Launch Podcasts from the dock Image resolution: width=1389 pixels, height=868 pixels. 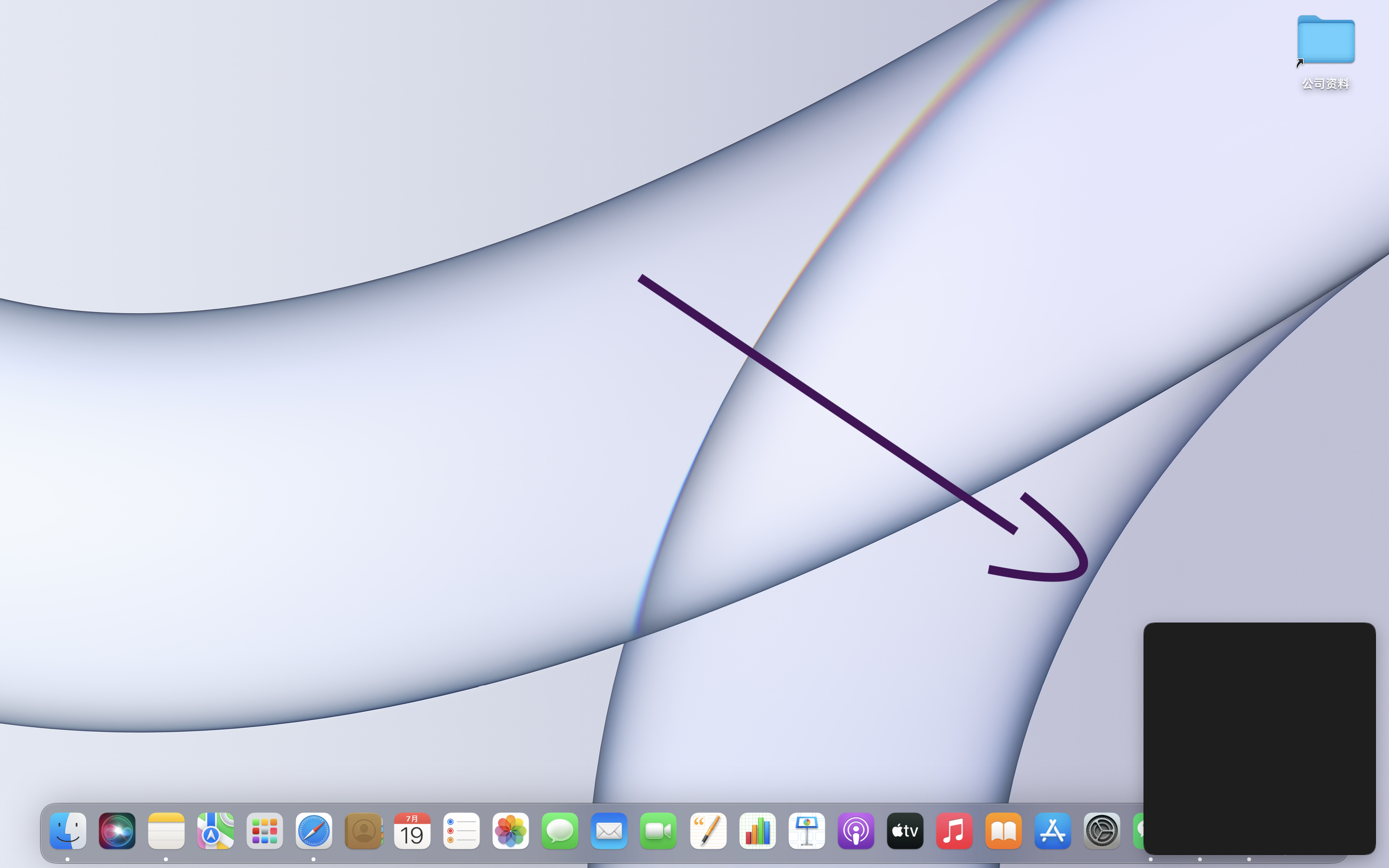coord(856,831)
